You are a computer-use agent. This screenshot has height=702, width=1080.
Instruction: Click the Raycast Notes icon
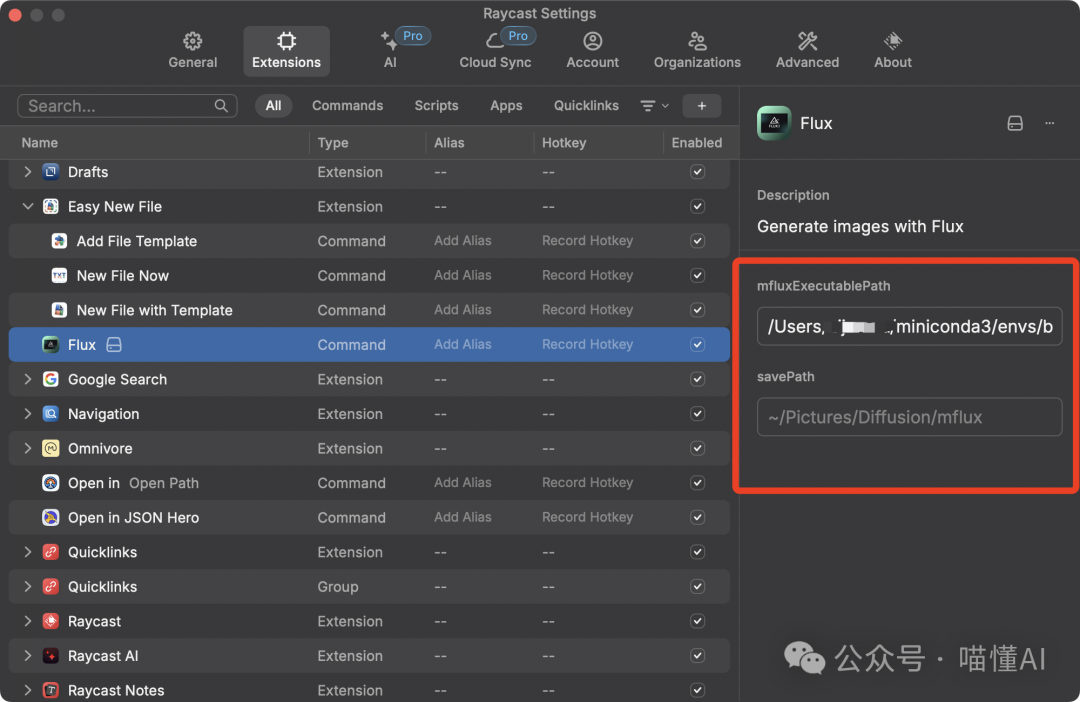click(x=51, y=690)
